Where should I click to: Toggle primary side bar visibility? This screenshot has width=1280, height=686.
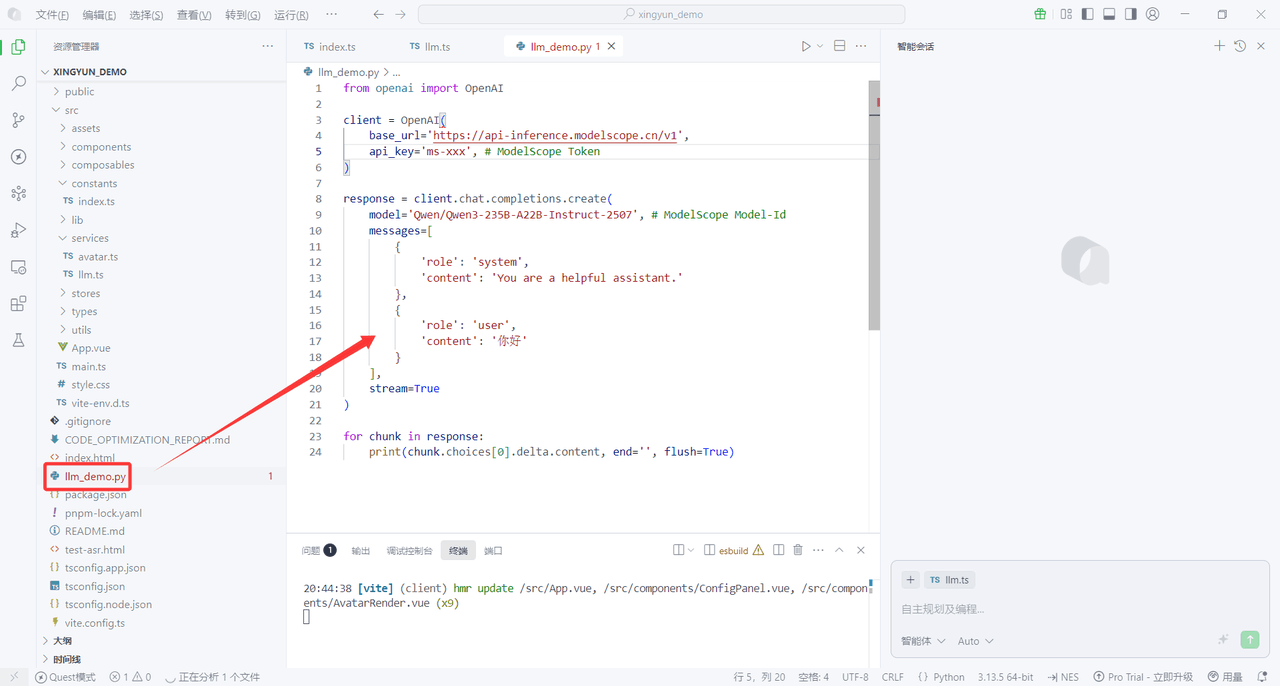[x=1088, y=15]
